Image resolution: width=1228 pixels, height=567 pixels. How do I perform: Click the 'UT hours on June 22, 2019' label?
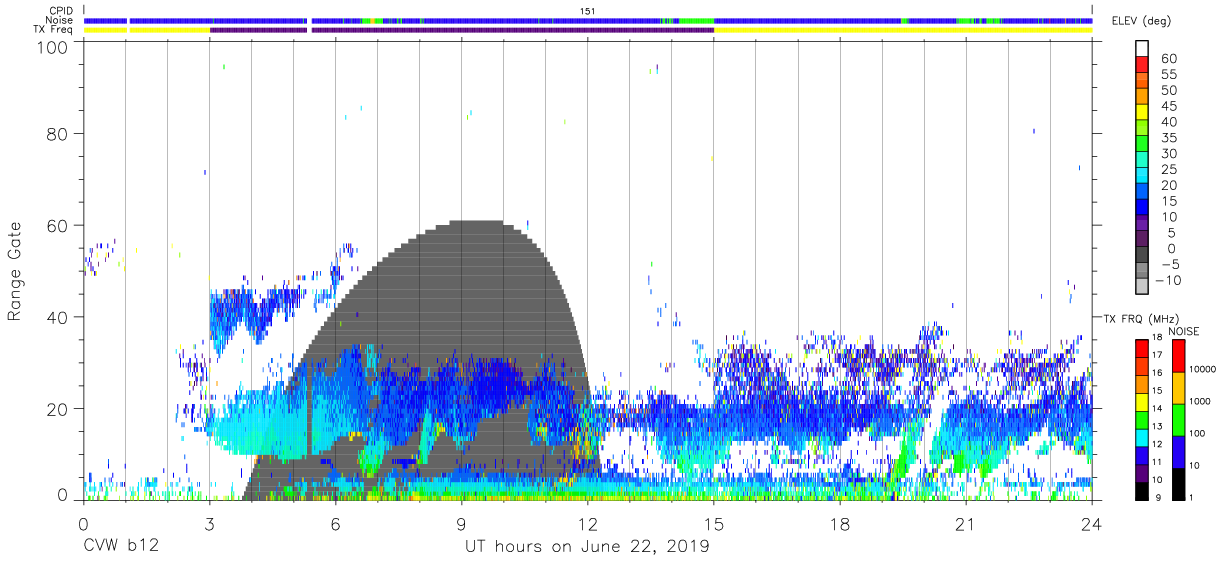(588, 547)
